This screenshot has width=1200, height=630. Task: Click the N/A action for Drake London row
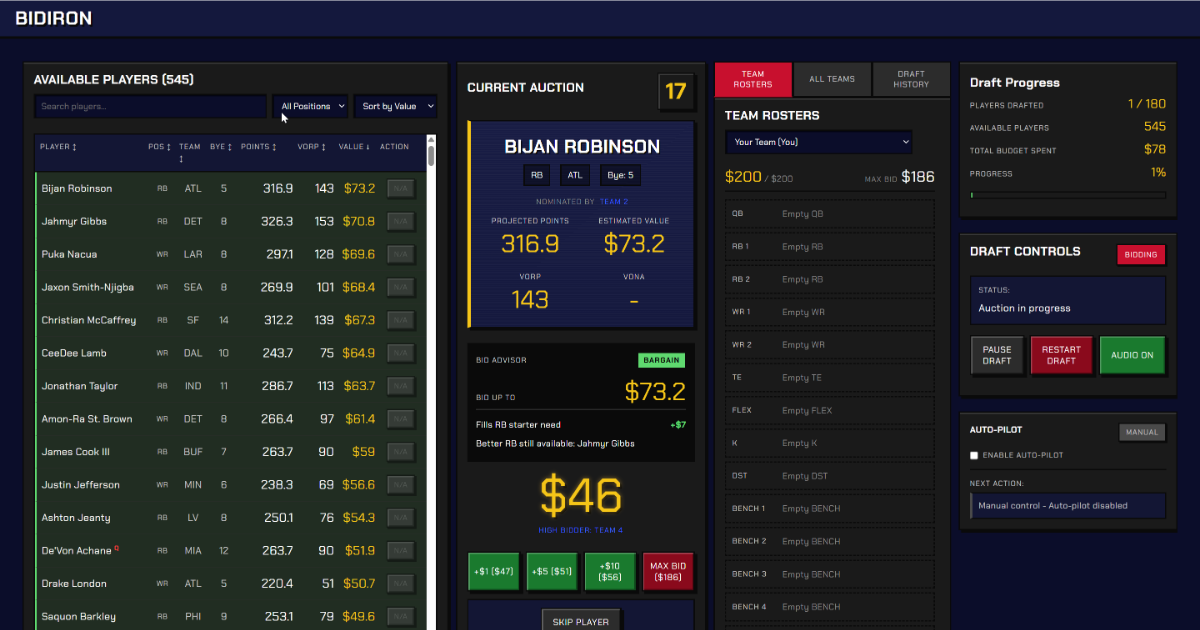(x=401, y=583)
